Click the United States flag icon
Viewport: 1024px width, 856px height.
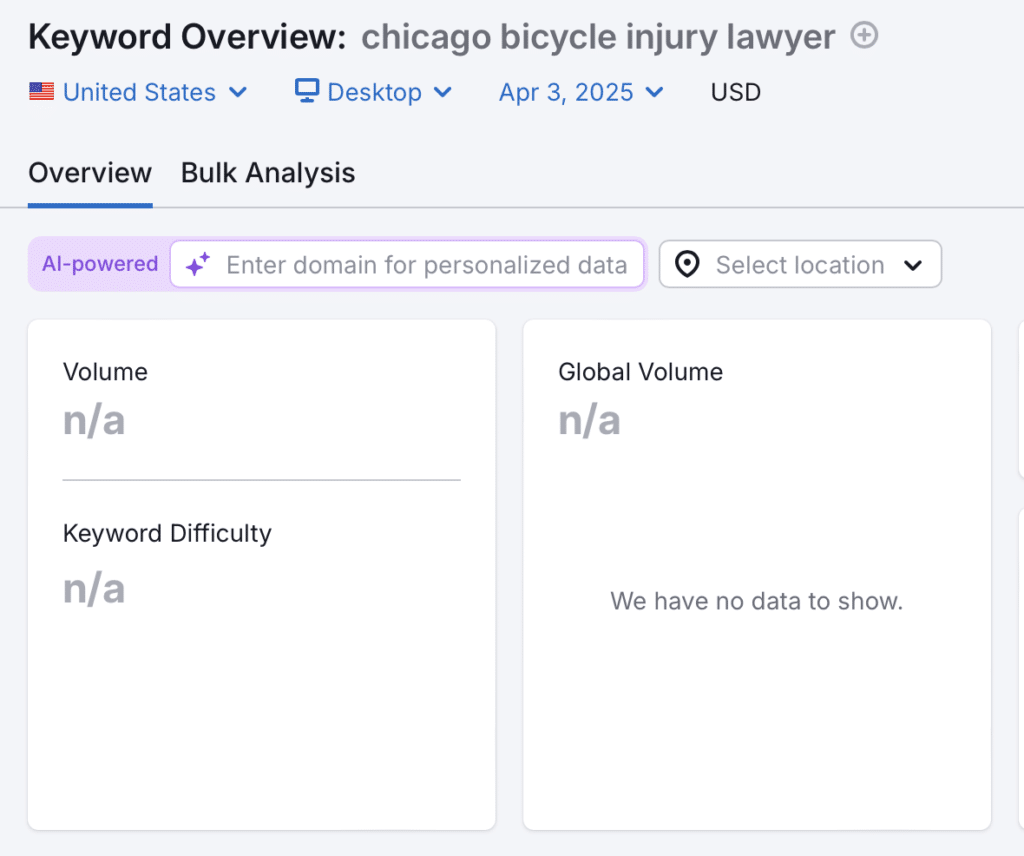pyautogui.click(x=41, y=92)
